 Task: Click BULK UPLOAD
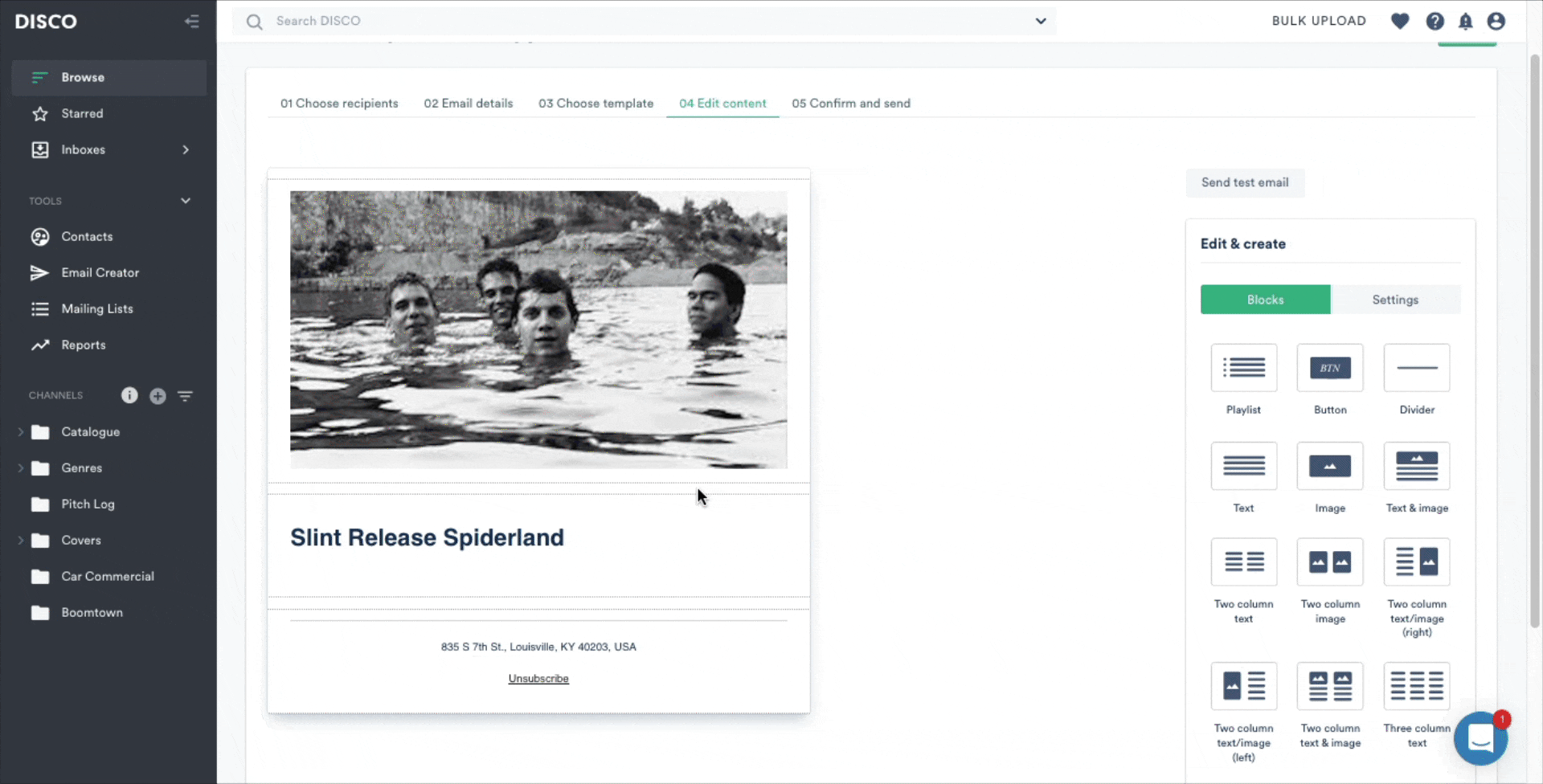1319,21
